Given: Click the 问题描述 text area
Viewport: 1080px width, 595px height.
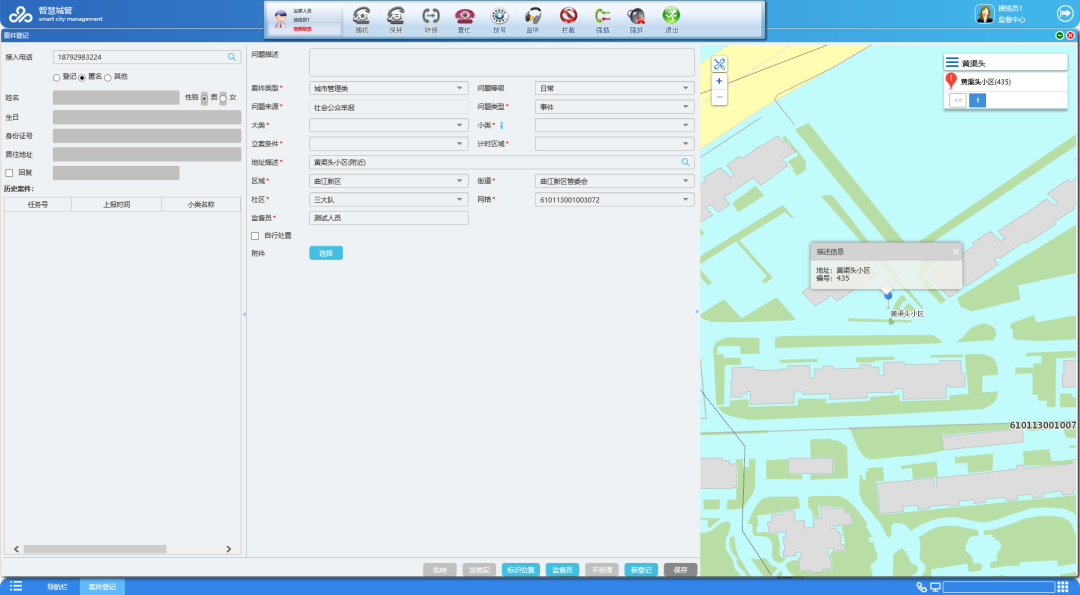Looking at the screenshot, I should click(501, 62).
